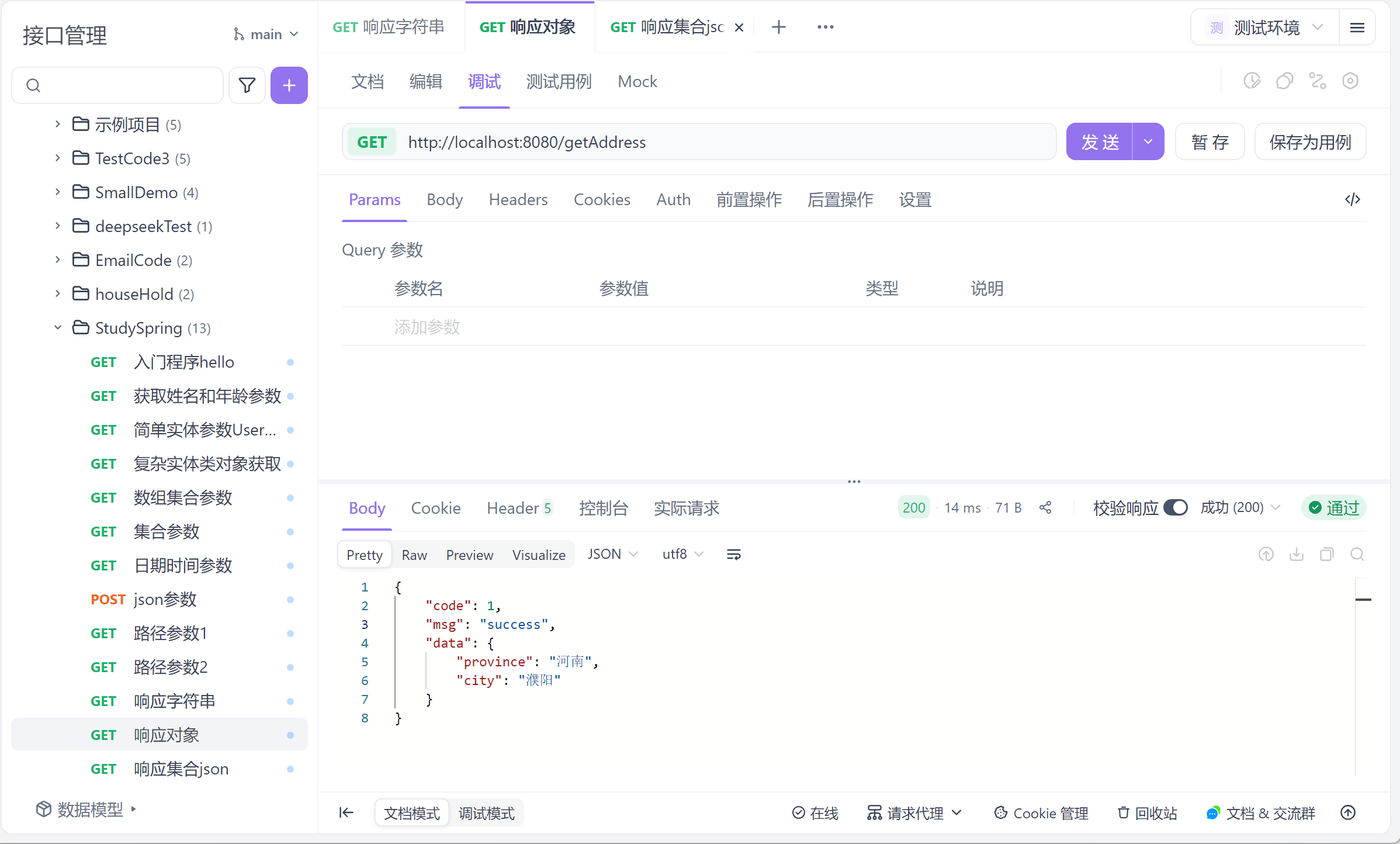
Task: Switch to the Headers request tab
Action: point(518,200)
